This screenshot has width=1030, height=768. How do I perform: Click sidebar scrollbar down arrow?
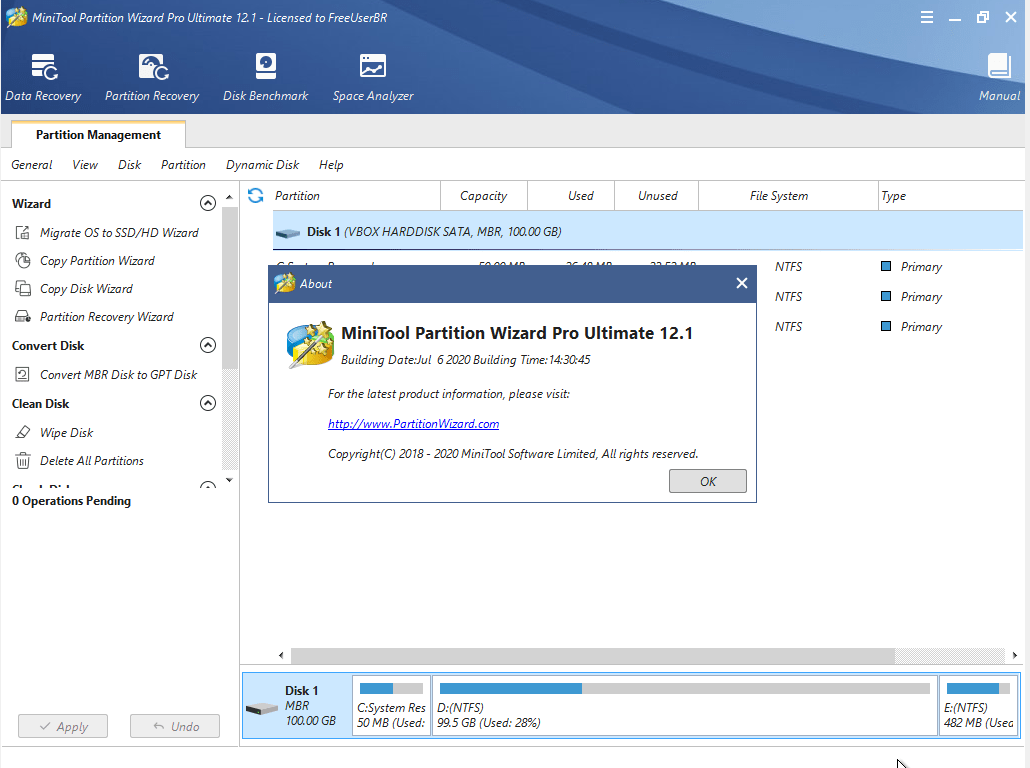(x=229, y=480)
